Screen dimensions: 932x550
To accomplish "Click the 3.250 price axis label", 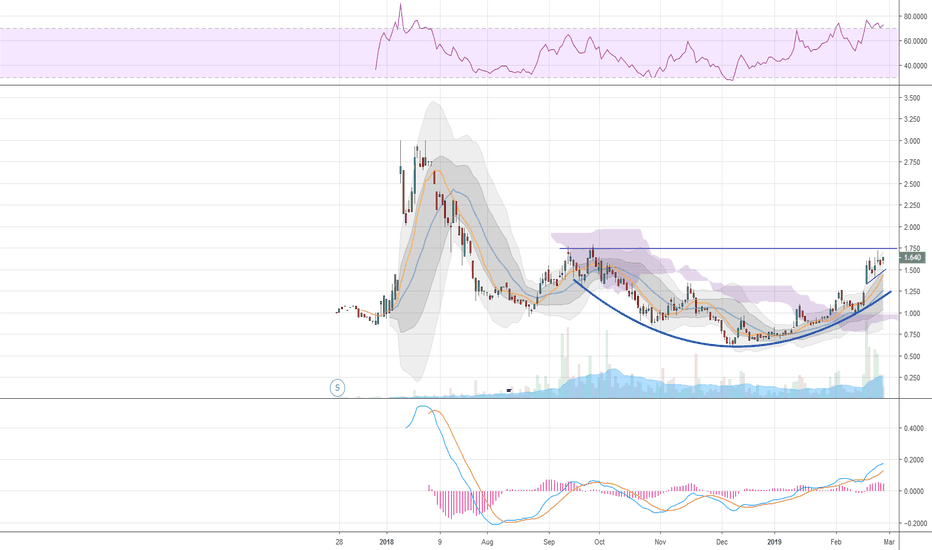I will [912, 120].
